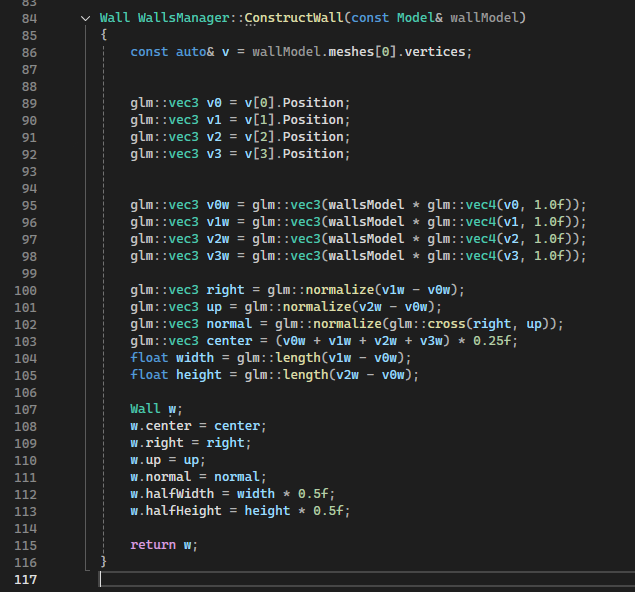The image size is (635, 592).
Task: Click line number 95 in the gutter
Action: [x=26, y=204]
